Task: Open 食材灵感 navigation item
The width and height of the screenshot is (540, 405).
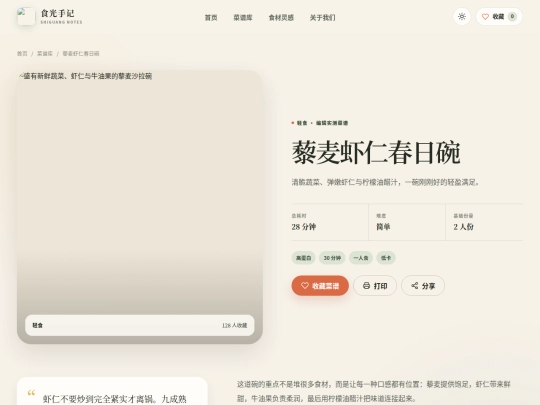Action: click(281, 18)
